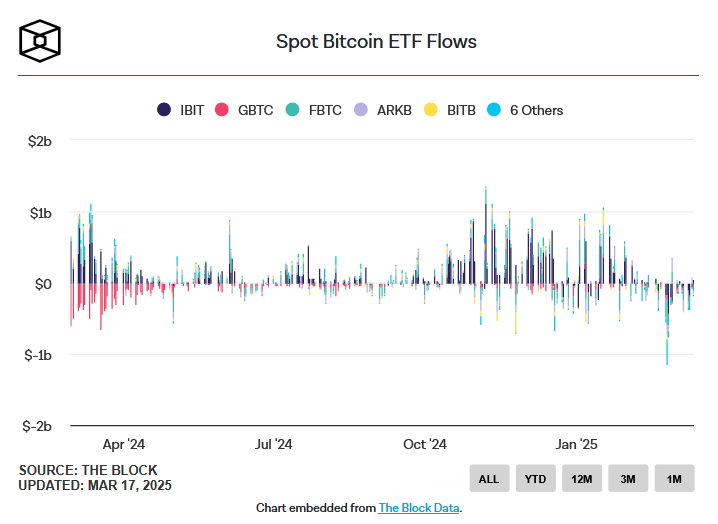Switch to YTD time range
The image size is (718, 524).
(535, 479)
